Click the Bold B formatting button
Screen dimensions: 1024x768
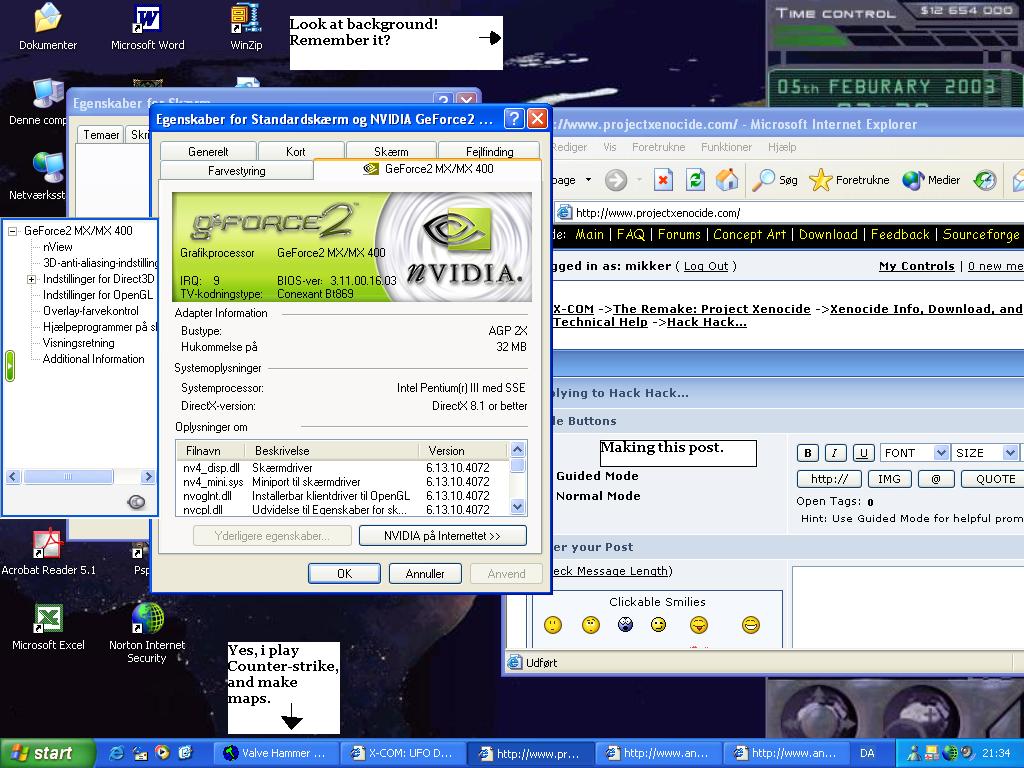click(x=808, y=453)
